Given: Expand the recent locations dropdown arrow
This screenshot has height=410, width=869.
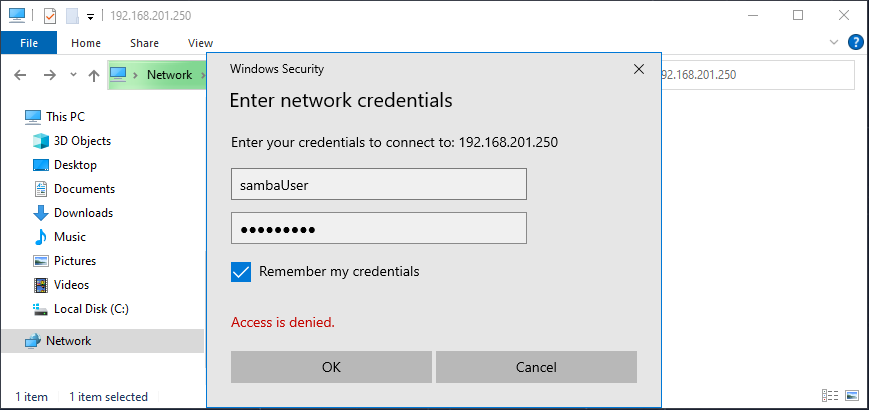Looking at the screenshot, I should click(73, 75).
